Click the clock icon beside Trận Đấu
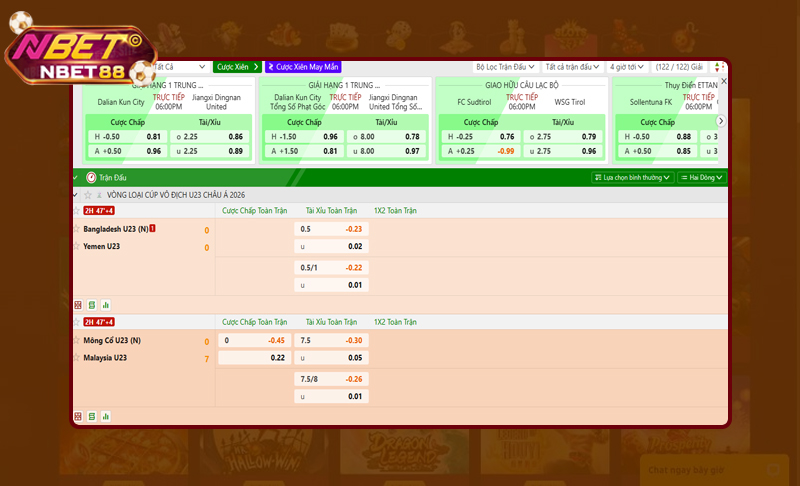Viewport: 800px width, 486px height. (91, 177)
